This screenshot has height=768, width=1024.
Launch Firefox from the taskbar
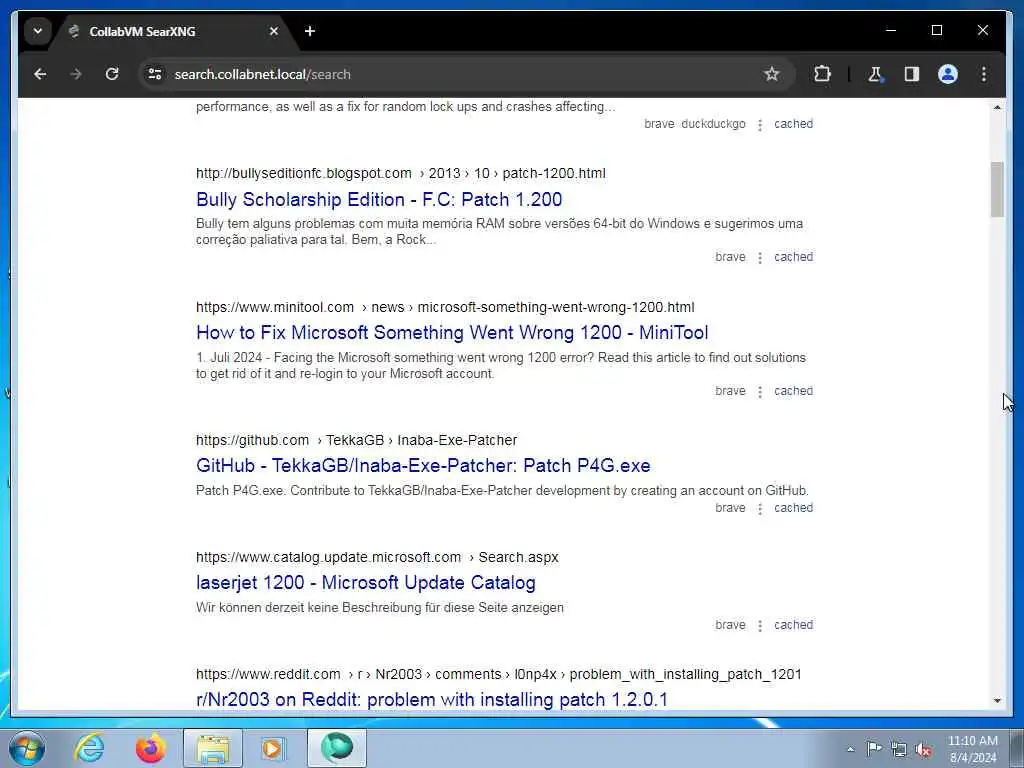click(150, 748)
